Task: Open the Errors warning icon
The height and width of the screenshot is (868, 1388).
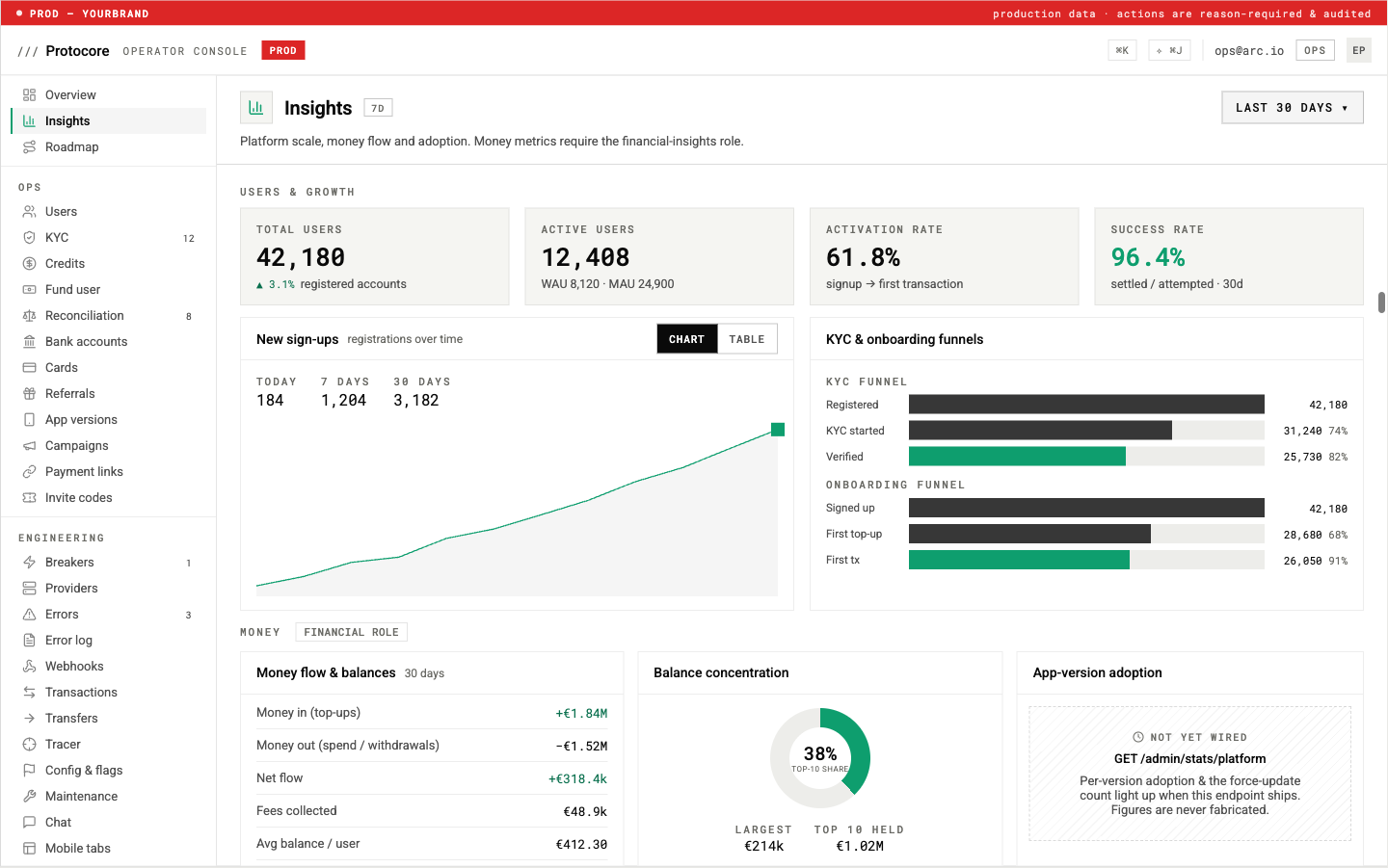Action: coord(29,615)
